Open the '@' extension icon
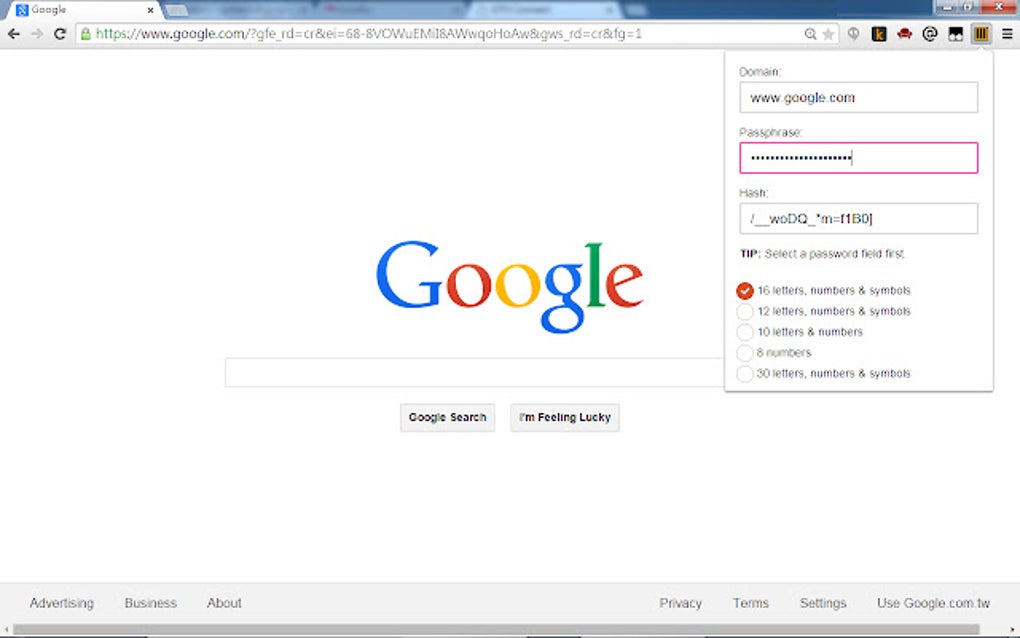 pyautogui.click(x=930, y=34)
